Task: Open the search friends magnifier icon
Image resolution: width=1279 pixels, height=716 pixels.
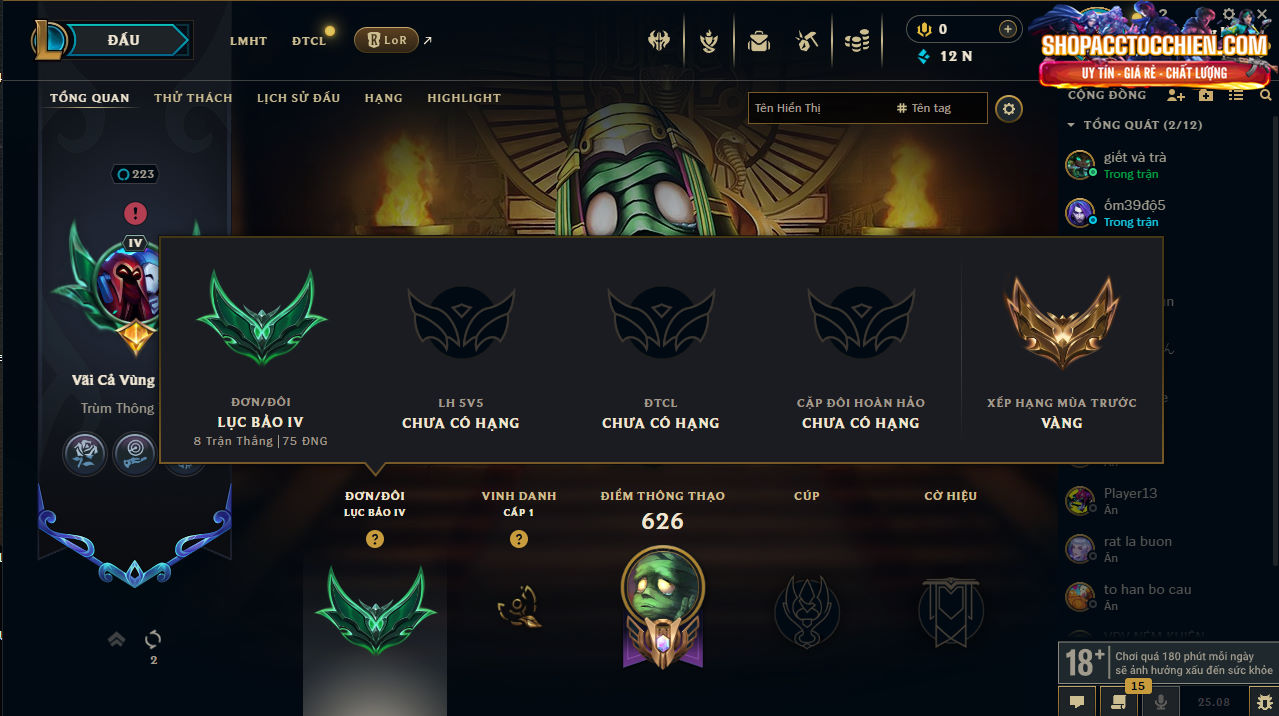Action: [1266, 95]
